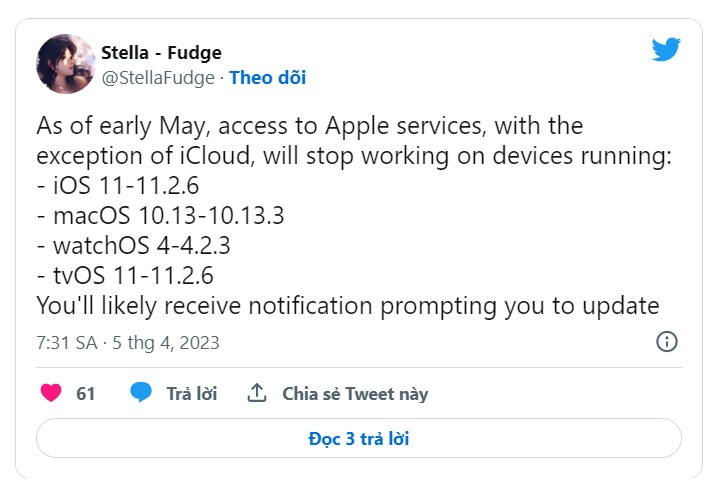Screen dimensions: 721x487
Task: Click the like count 61
Action: click(x=86, y=394)
